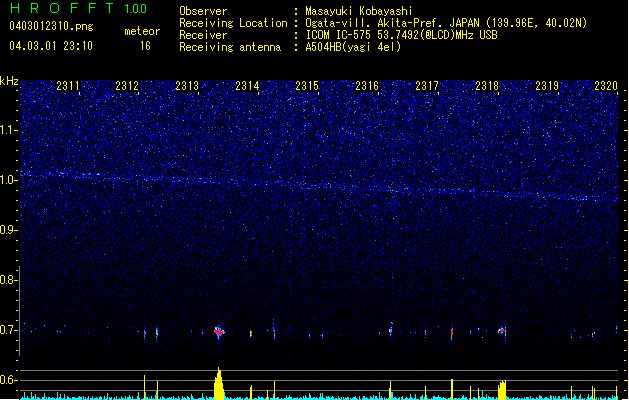Click the 2313 time marker
Screen dimensions: 629x400
click(x=187, y=86)
